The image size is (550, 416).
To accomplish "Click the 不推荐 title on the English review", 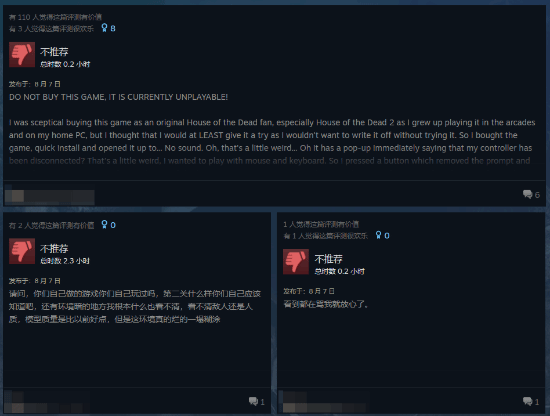I will tap(54, 52).
